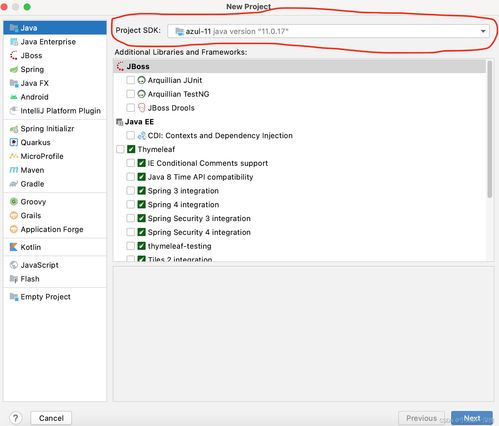Viewport: 499px width, 426px height.
Task: Click the MicroProfile icon
Action: click(x=14, y=156)
